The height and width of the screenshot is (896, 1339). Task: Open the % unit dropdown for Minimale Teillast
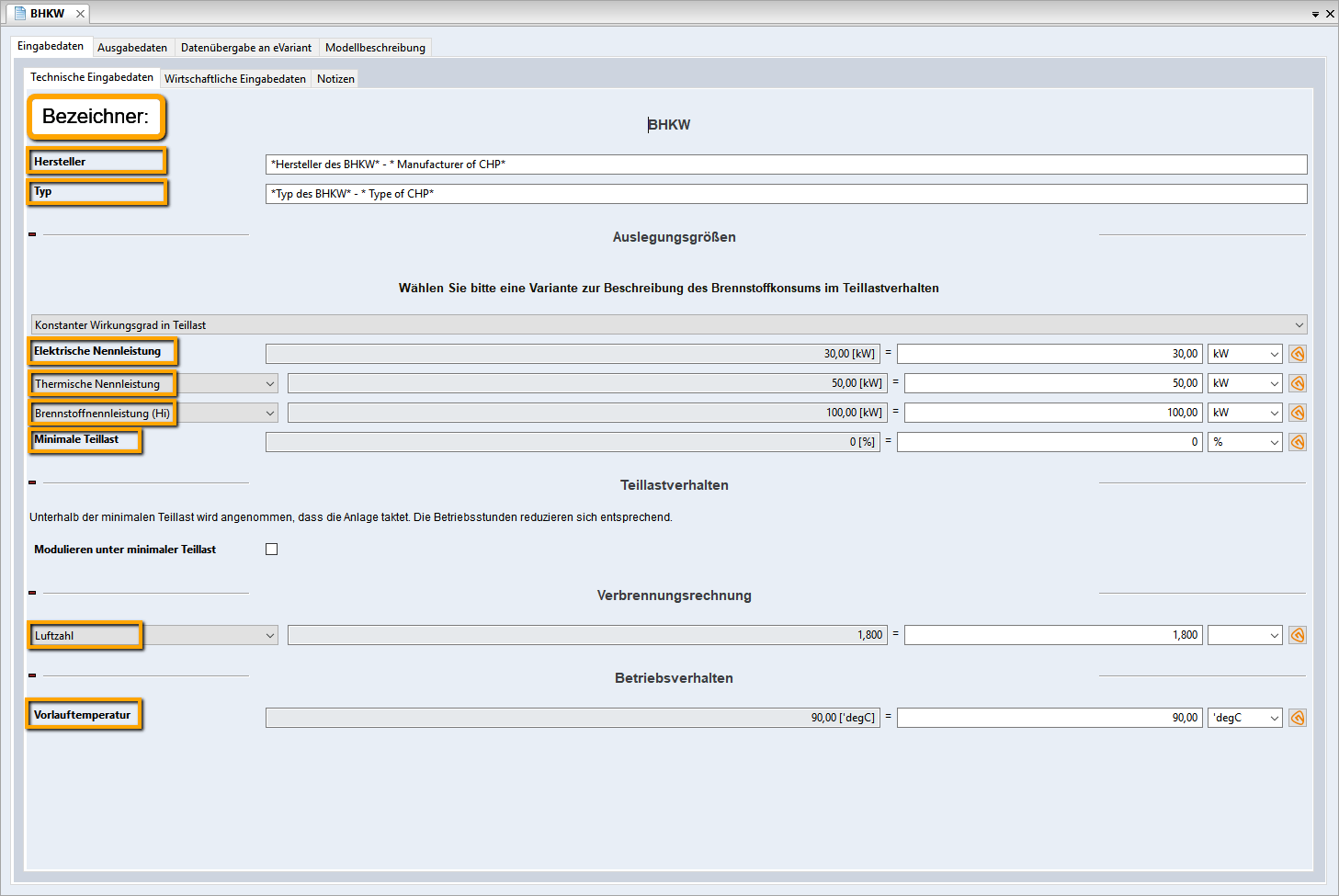1244,442
